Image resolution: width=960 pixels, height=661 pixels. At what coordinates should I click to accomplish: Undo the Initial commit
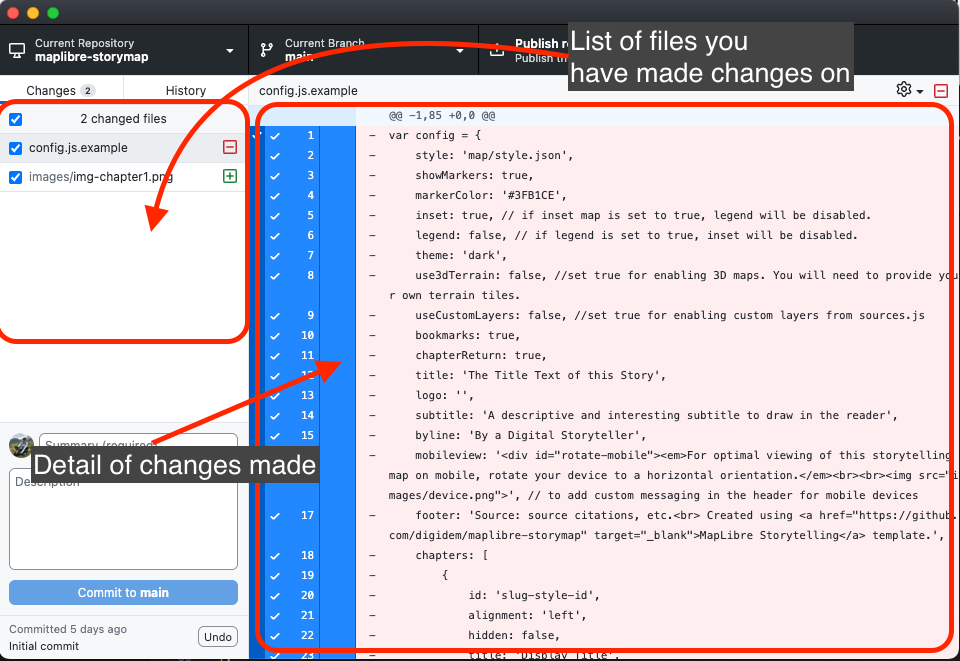click(x=217, y=637)
